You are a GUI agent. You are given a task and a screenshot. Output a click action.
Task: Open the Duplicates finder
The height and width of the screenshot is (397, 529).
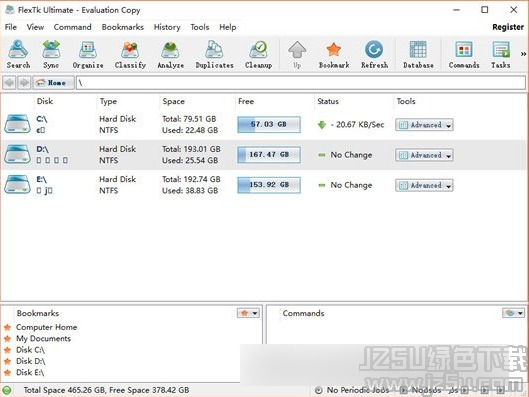tap(215, 54)
